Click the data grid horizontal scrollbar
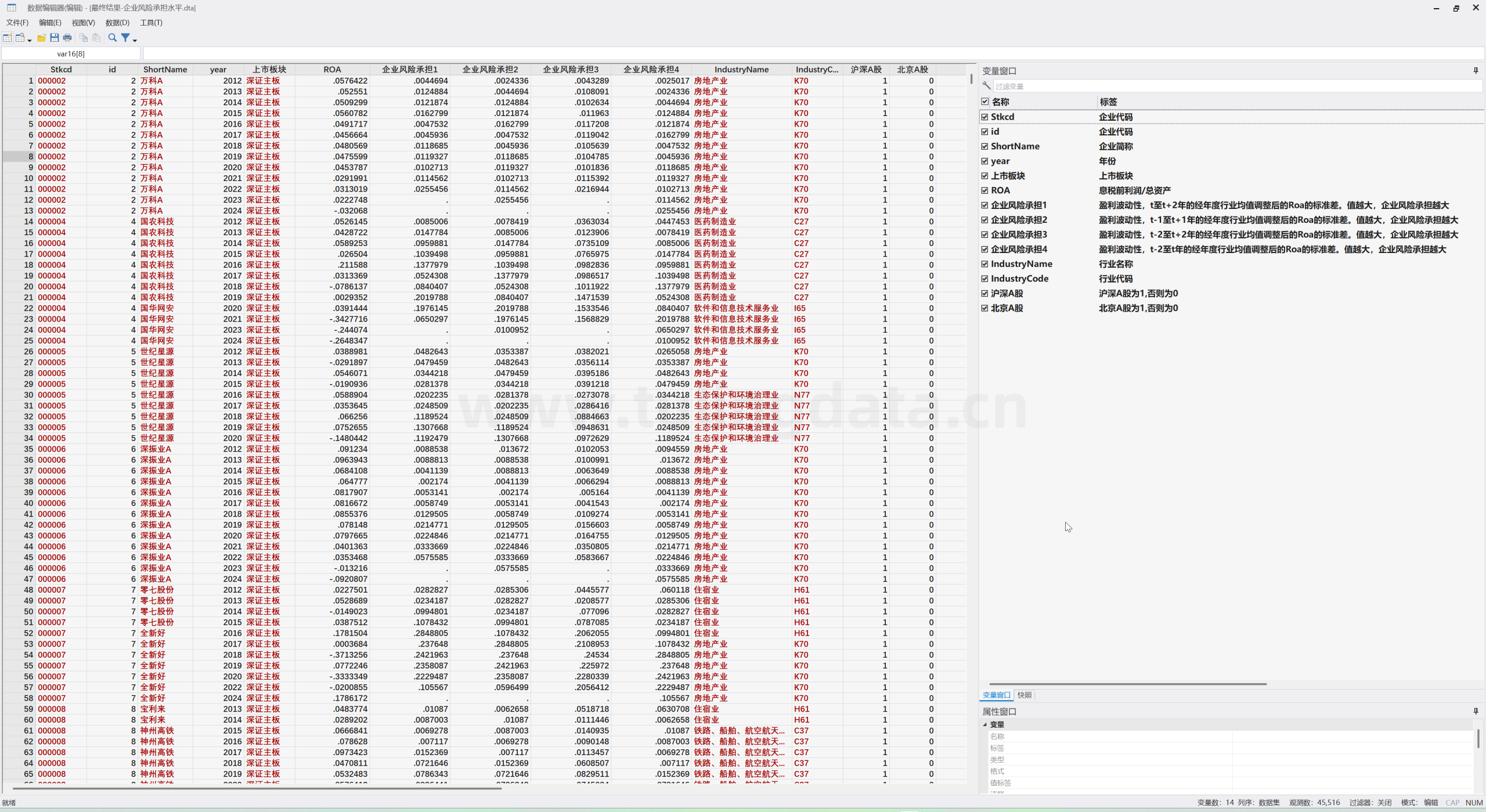The height and width of the screenshot is (812, 1486). [x=257, y=788]
